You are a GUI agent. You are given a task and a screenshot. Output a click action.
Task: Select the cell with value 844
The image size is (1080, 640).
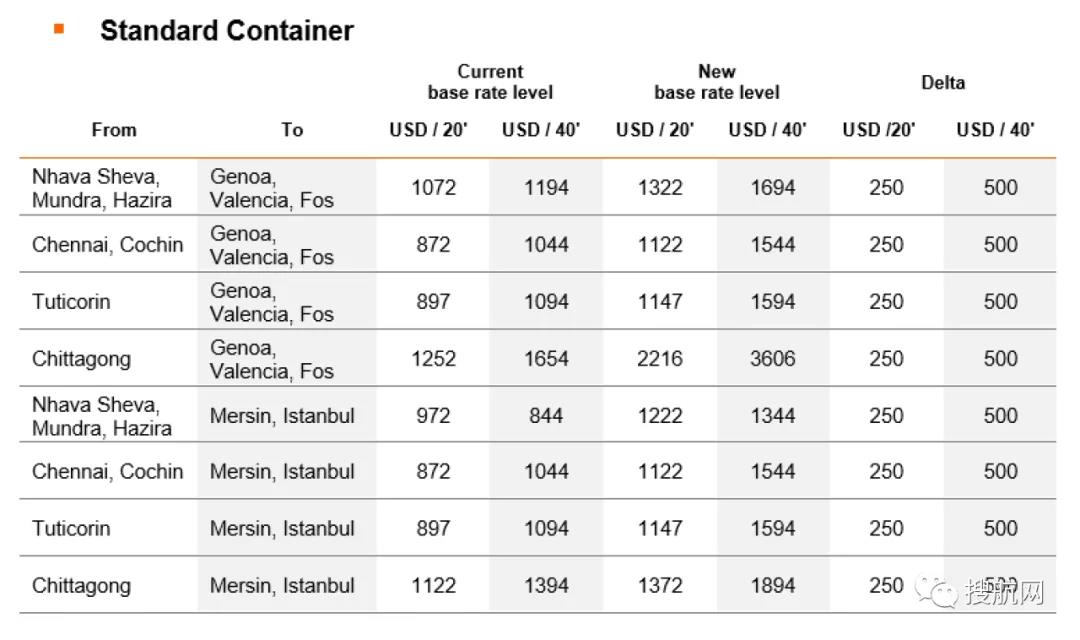pos(546,415)
